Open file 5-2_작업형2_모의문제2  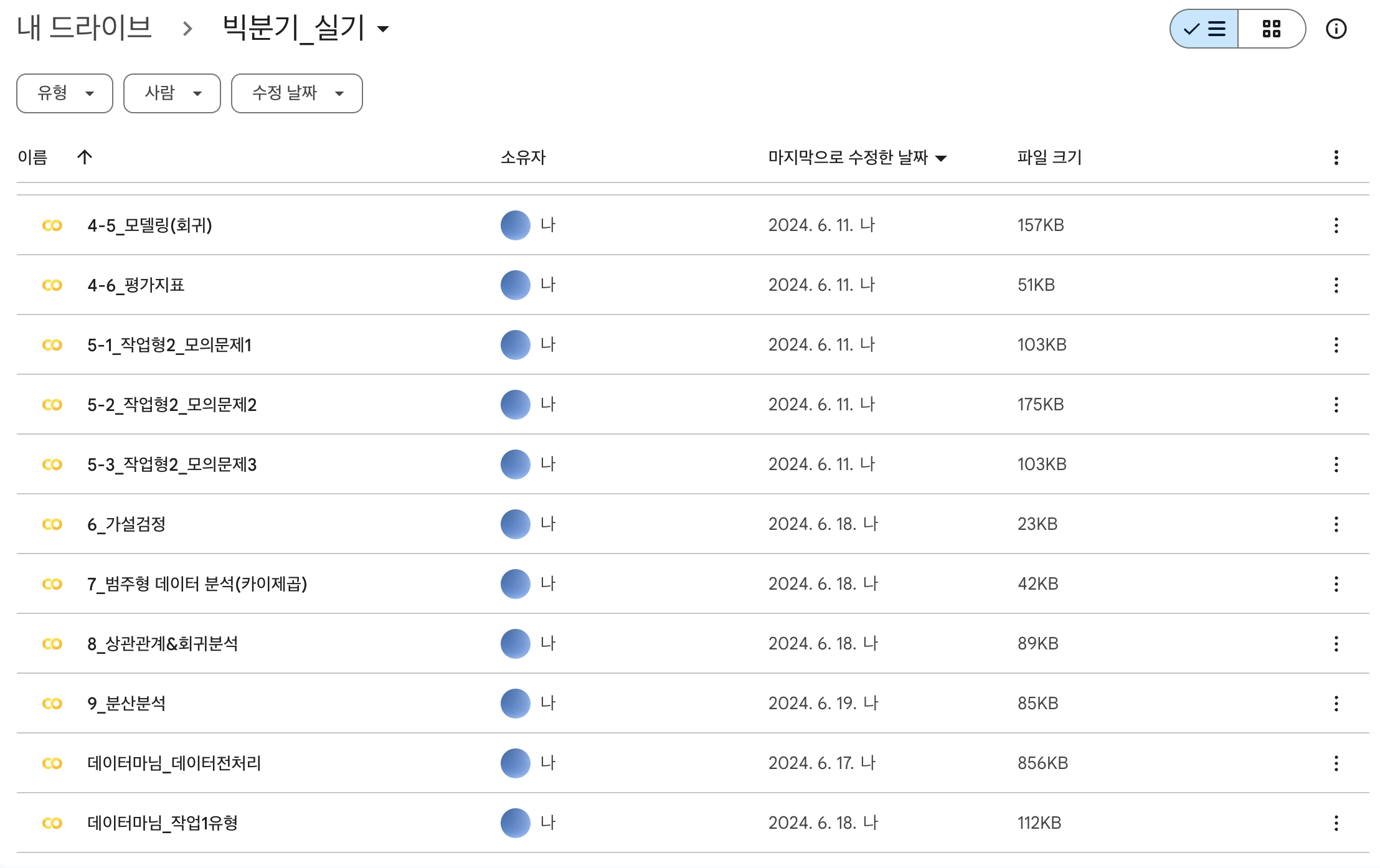click(x=172, y=405)
